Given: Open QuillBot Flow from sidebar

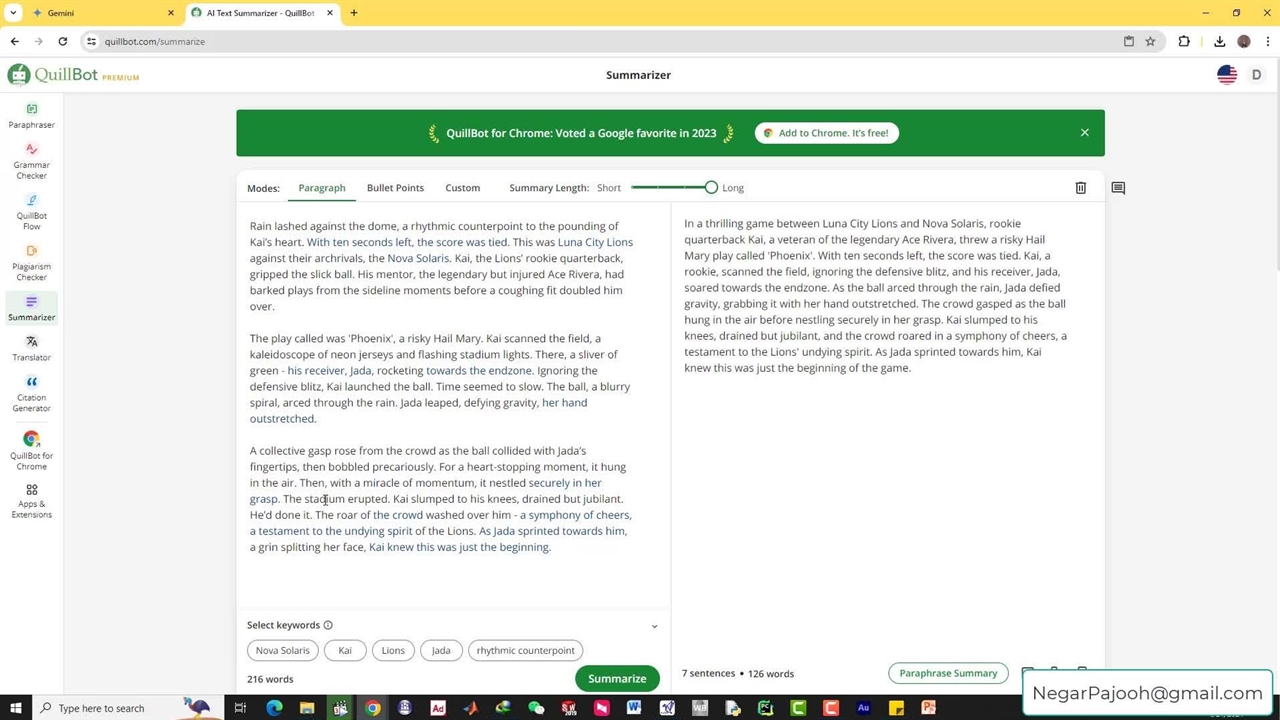Looking at the screenshot, I should 31,211.
